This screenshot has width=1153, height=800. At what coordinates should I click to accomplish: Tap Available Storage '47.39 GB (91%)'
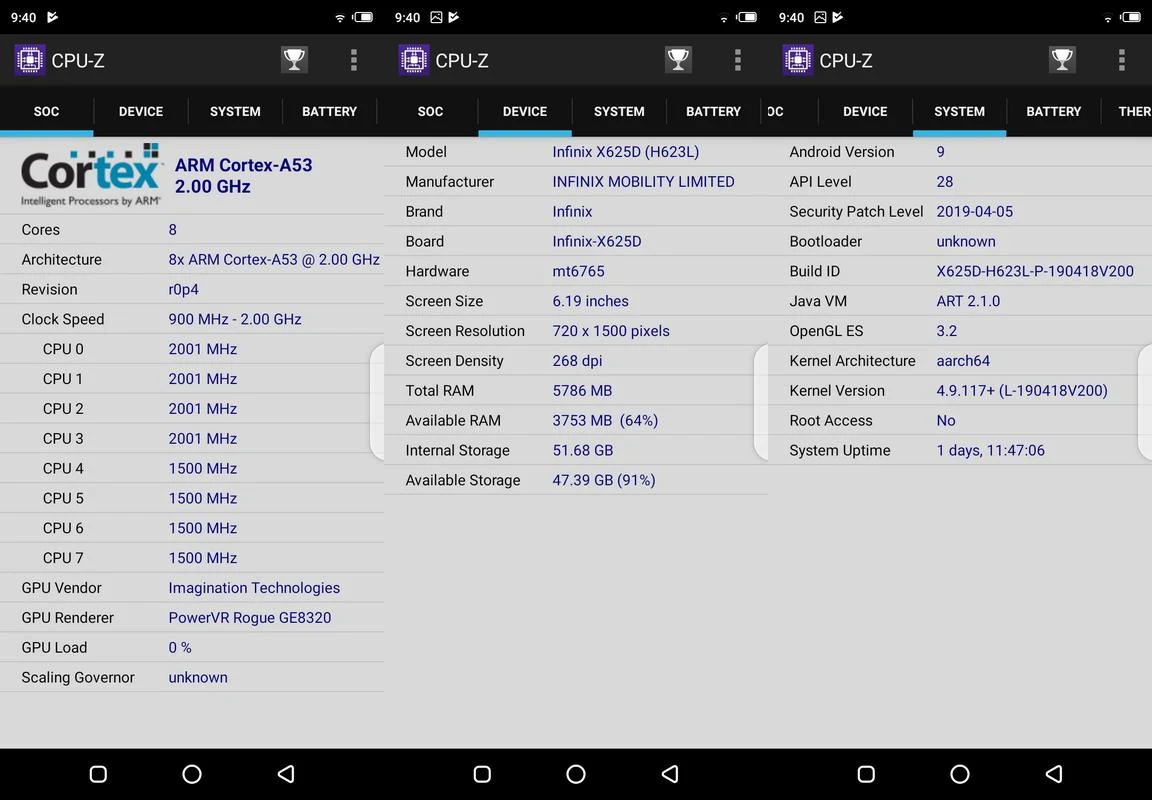click(604, 480)
